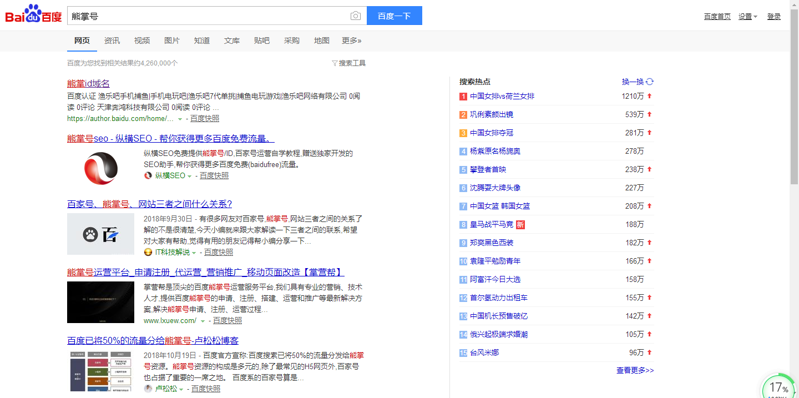Screen dimensions: 799x398
Task: Click the paw and 百 logo thumbnail
Action: 100,234
